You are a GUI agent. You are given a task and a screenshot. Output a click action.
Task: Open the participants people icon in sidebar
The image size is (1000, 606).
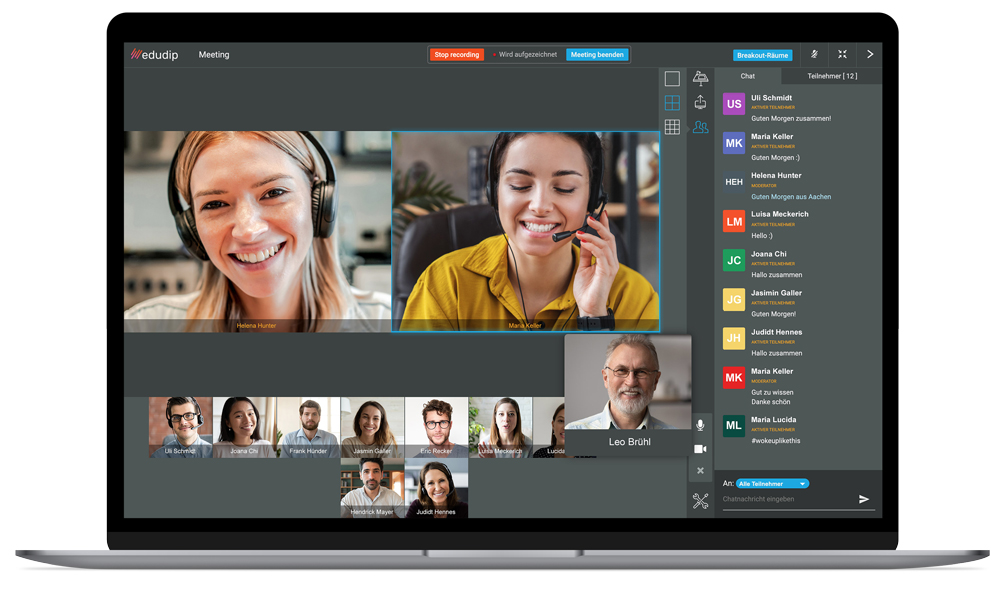[x=700, y=127]
